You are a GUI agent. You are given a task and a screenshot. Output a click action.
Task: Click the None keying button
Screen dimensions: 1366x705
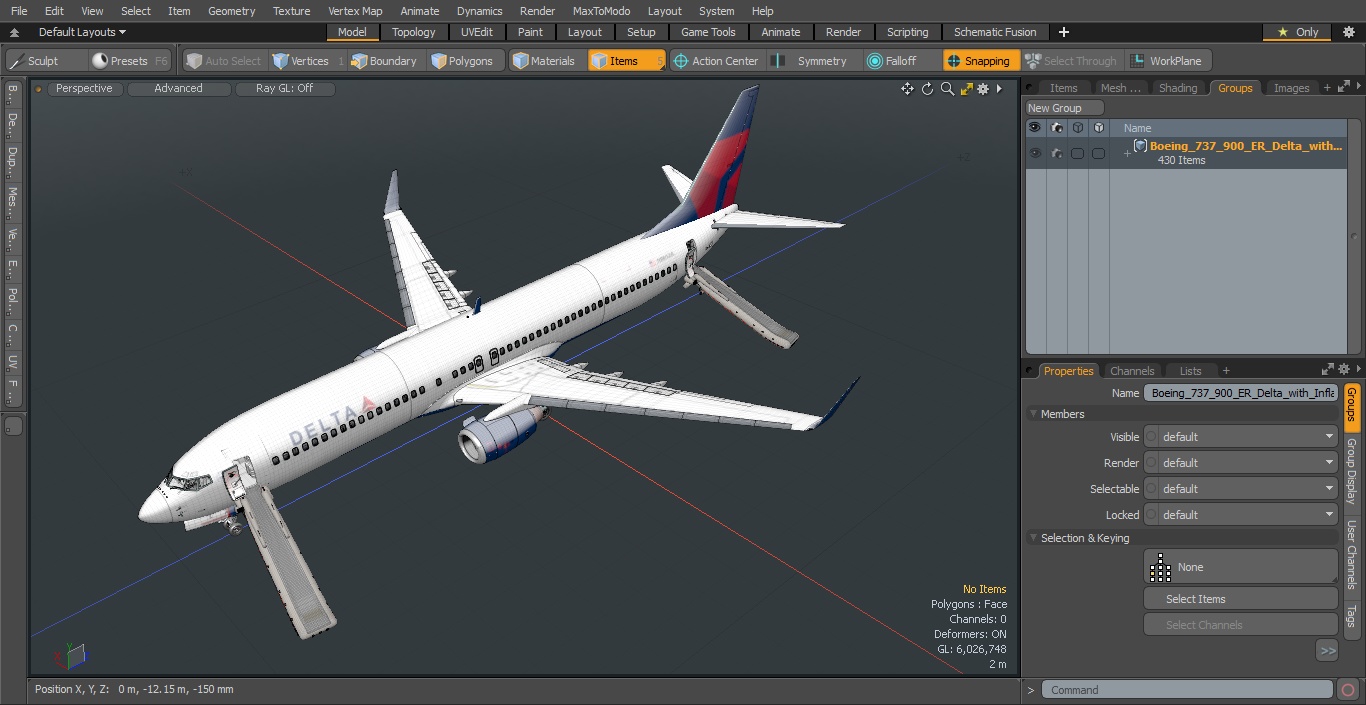(1240, 567)
